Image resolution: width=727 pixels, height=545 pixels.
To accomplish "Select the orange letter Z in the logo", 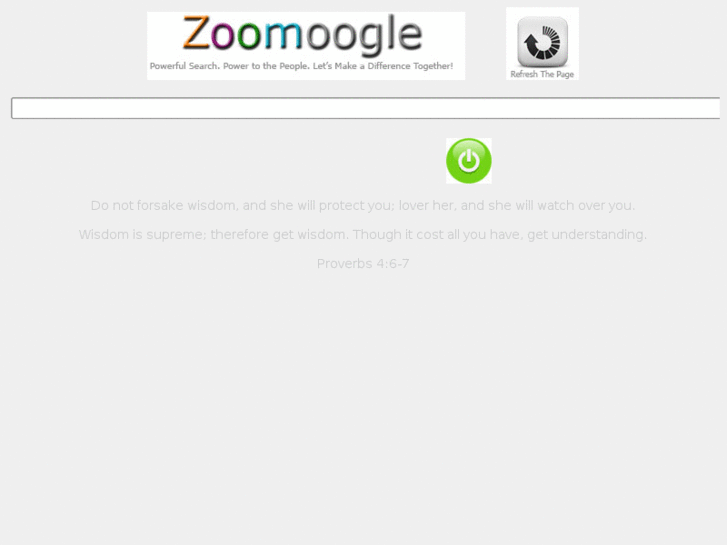I will (196, 32).
